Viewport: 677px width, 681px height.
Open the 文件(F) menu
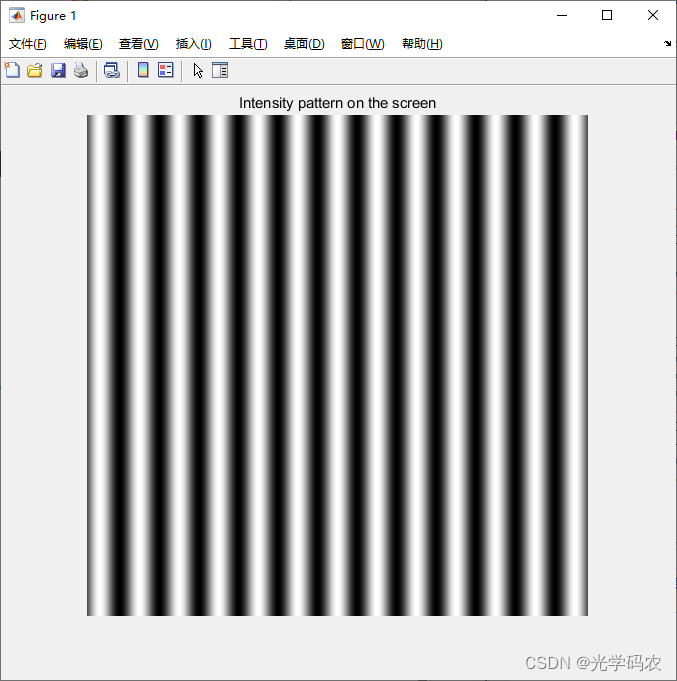point(28,44)
